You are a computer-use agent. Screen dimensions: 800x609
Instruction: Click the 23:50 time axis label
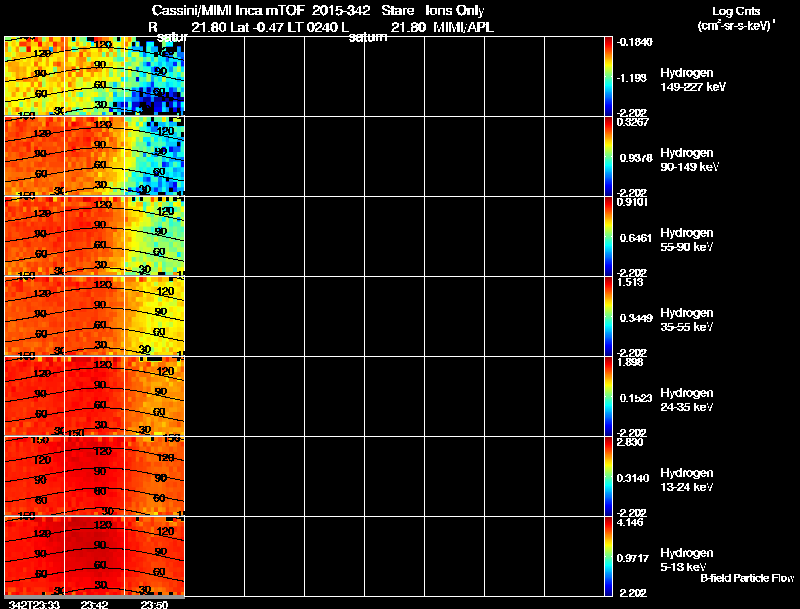coord(154,603)
